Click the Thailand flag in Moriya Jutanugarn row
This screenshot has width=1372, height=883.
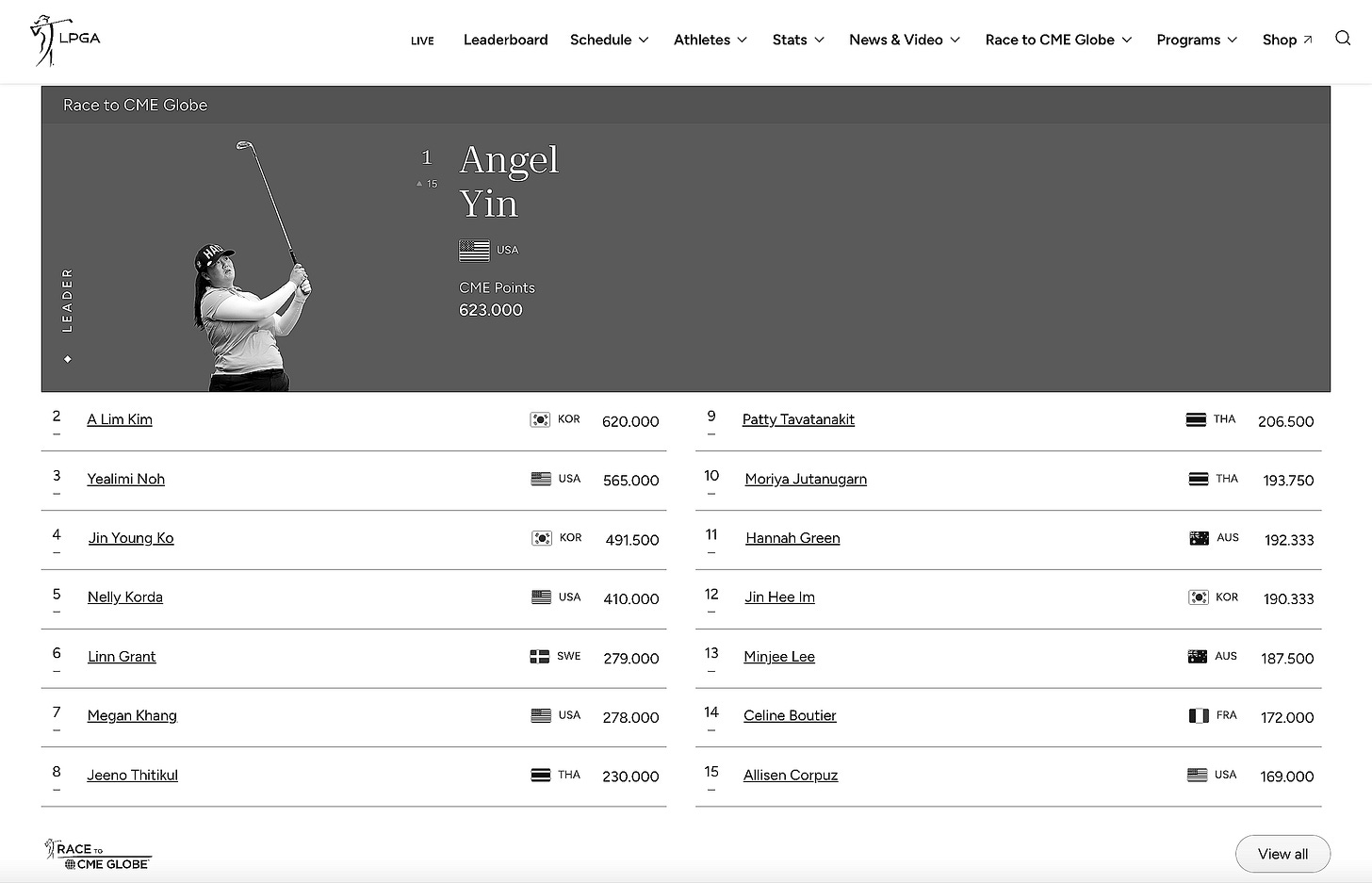tap(1199, 479)
